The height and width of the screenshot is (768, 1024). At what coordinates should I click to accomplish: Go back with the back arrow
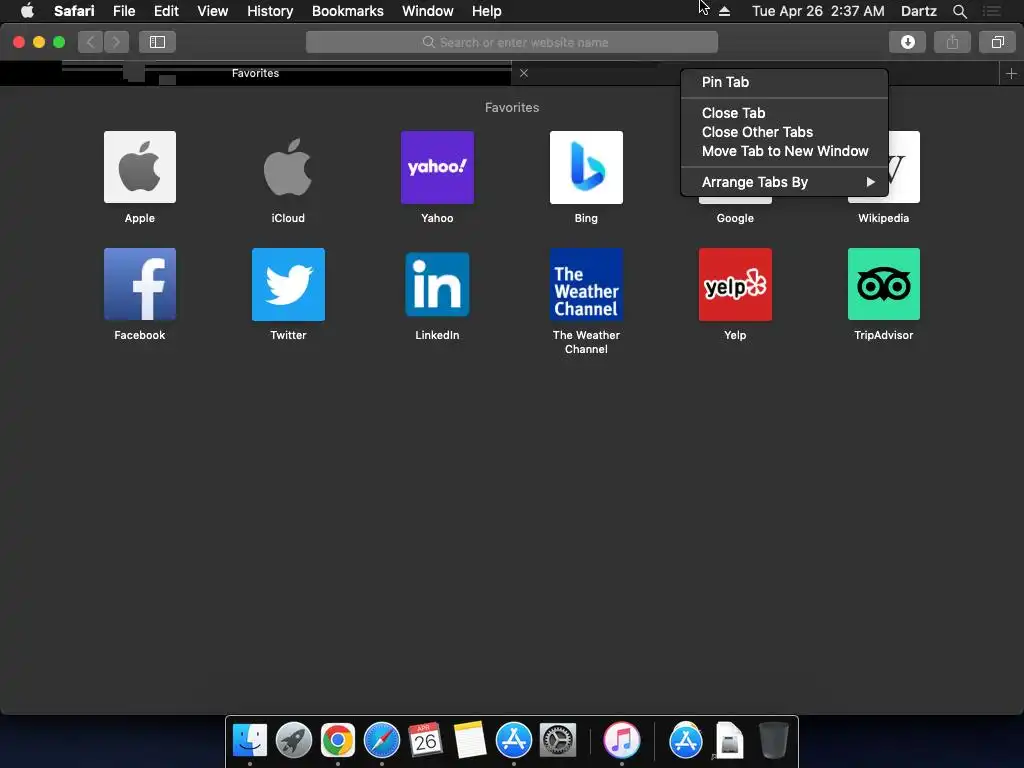91,42
